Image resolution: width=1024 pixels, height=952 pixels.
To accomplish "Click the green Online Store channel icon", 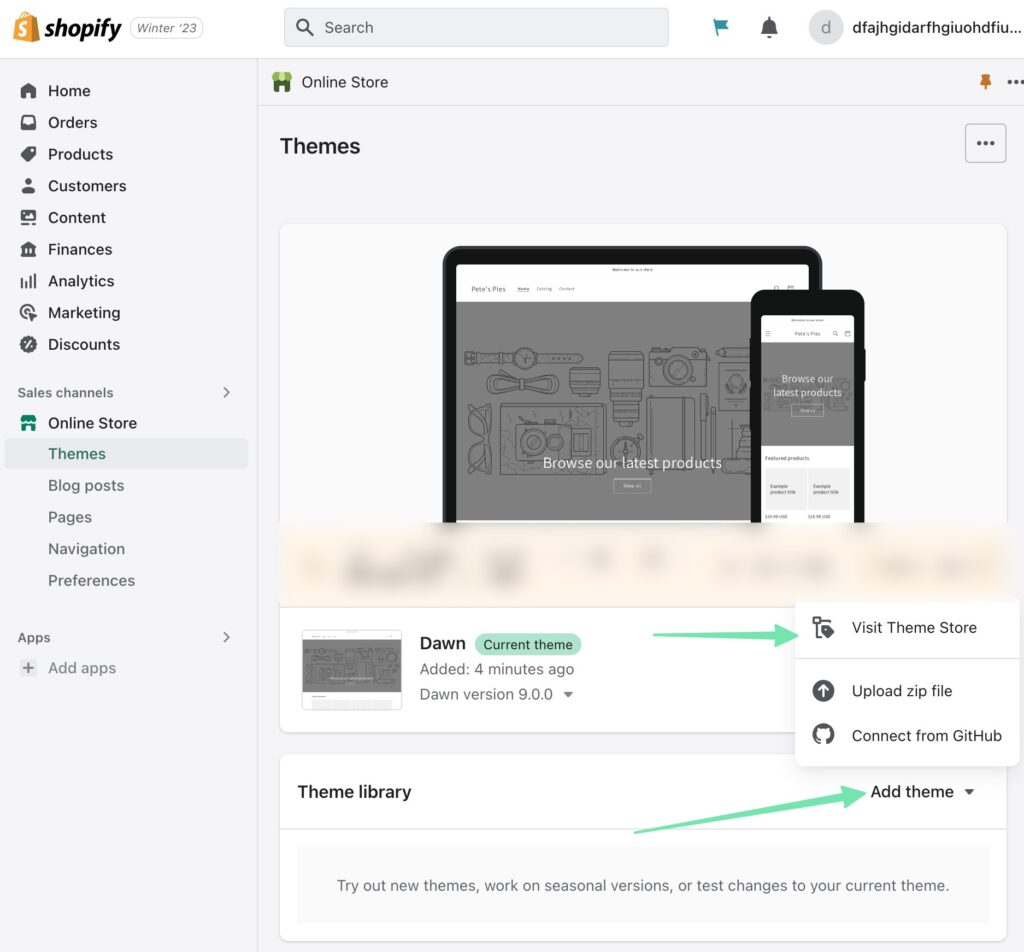I will pyautogui.click(x=28, y=423).
